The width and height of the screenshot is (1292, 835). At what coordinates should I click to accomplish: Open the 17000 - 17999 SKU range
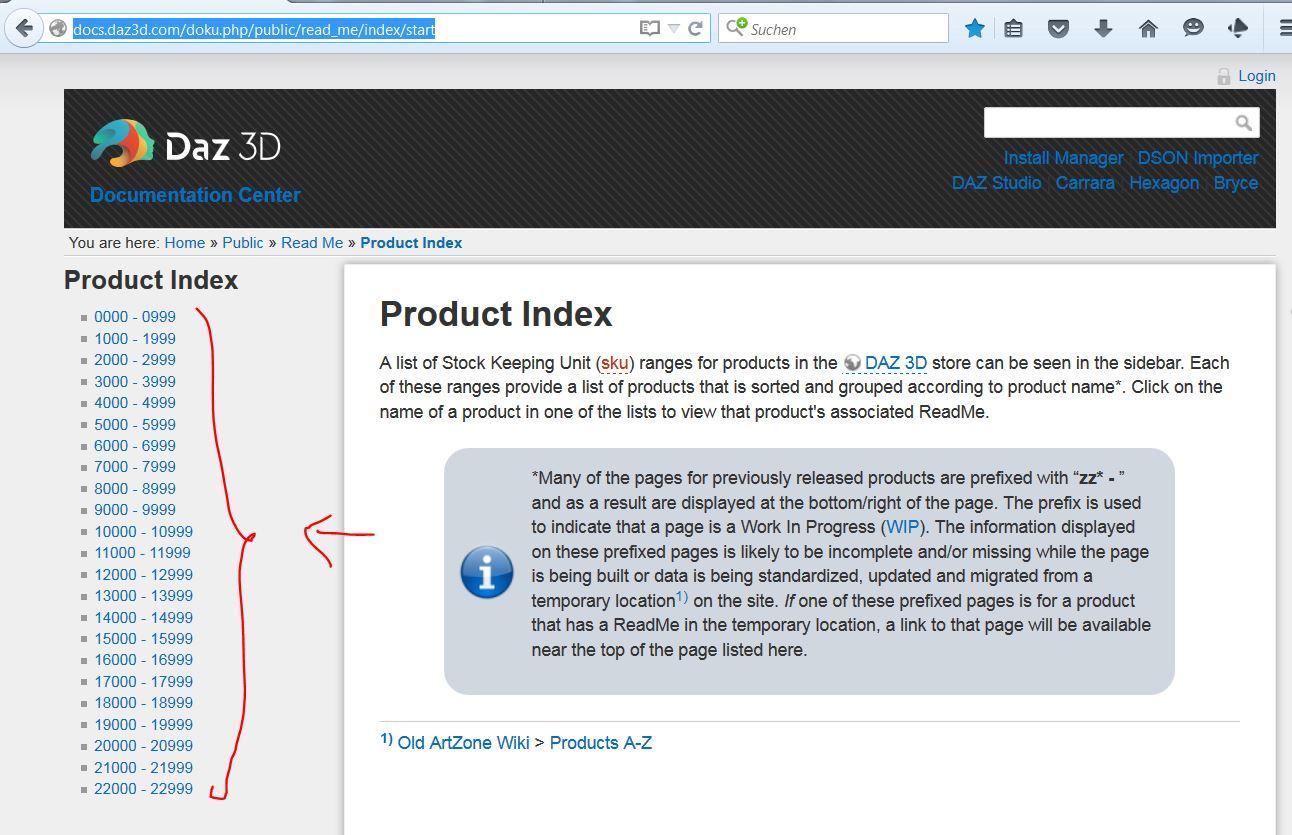click(144, 682)
